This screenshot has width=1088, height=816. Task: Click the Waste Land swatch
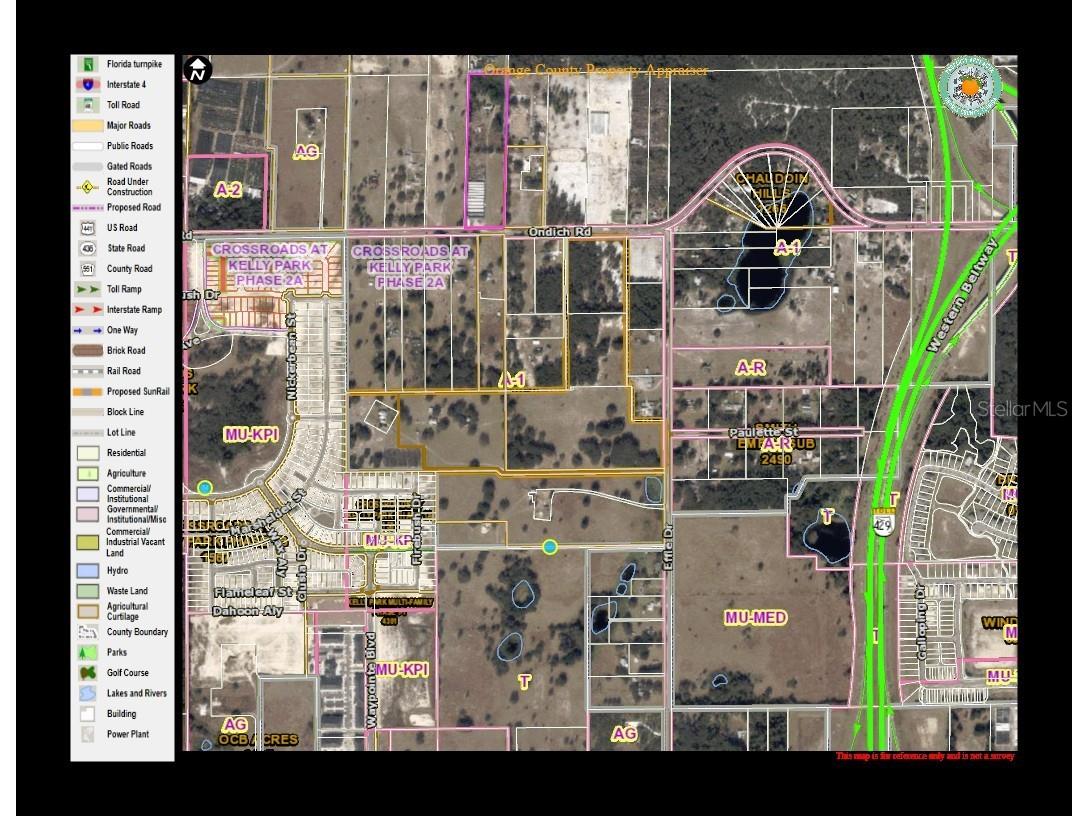(88, 591)
